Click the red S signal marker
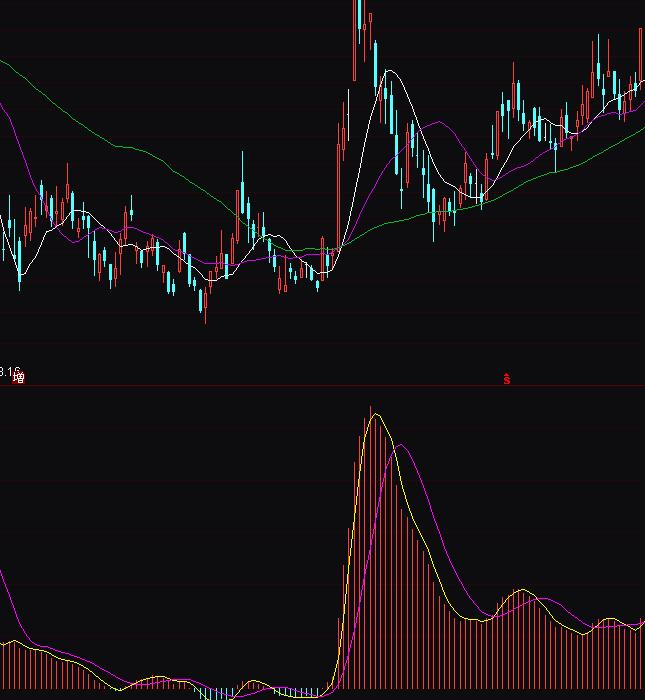The width and height of the screenshot is (645, 700). pos(507,378)
